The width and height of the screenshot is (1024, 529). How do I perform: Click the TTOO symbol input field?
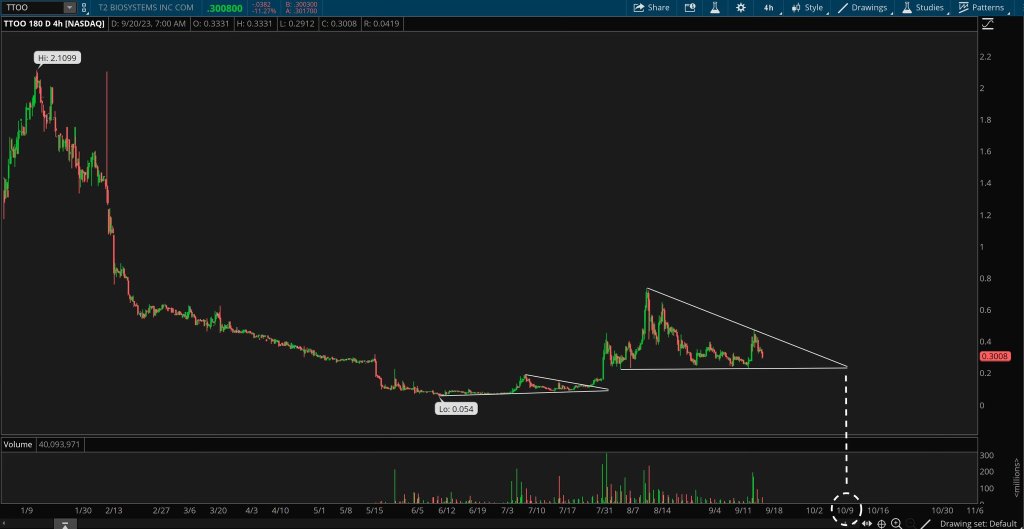33,8
